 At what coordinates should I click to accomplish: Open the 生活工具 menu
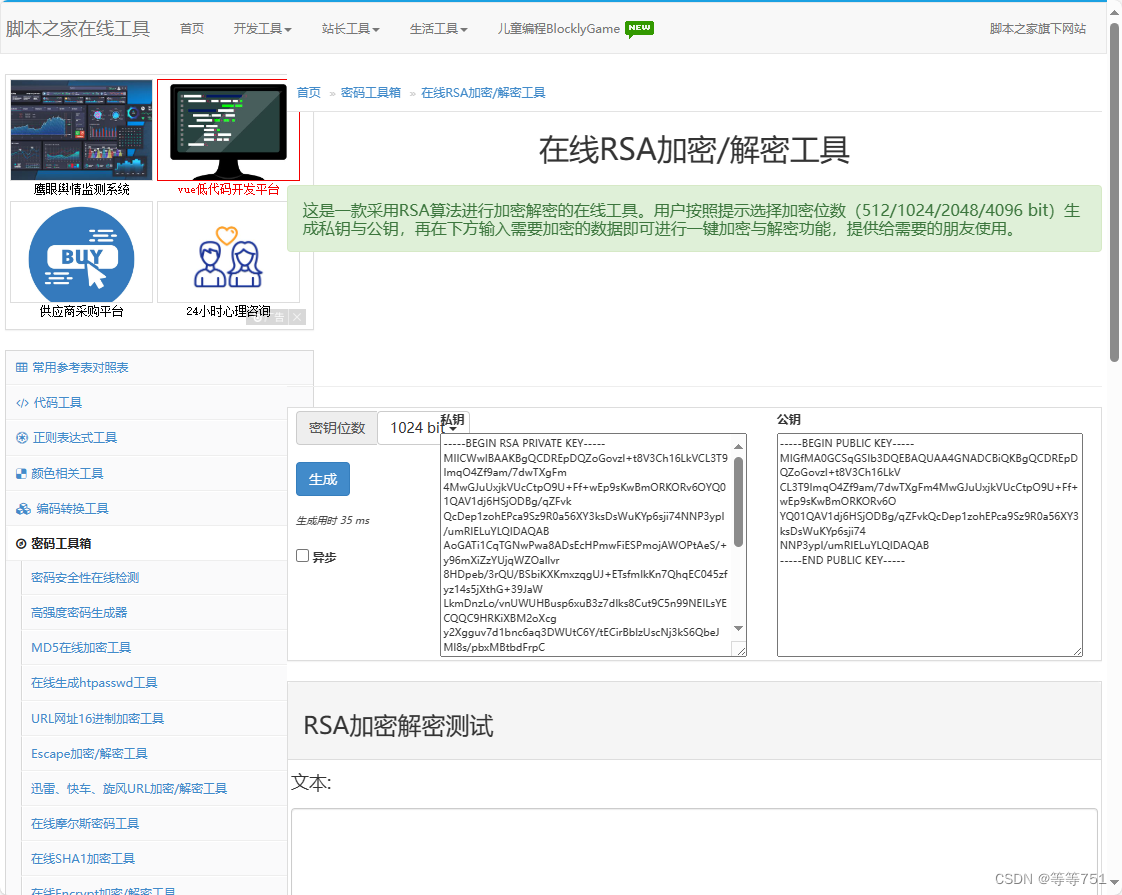click(x=438, y=29)
